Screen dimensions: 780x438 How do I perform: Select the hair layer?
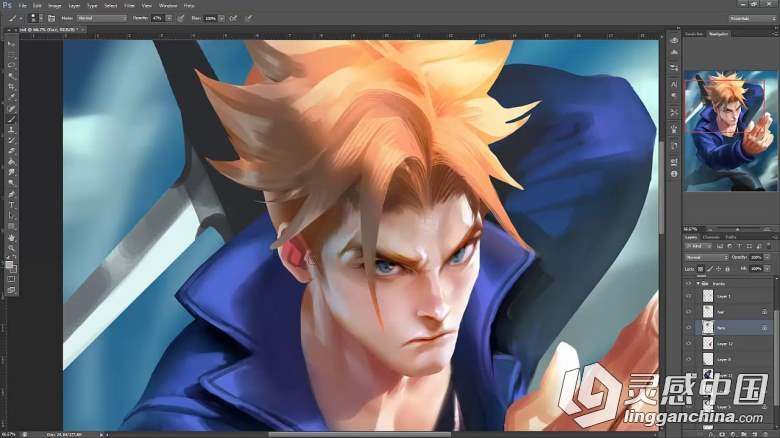tap(734, 312)
